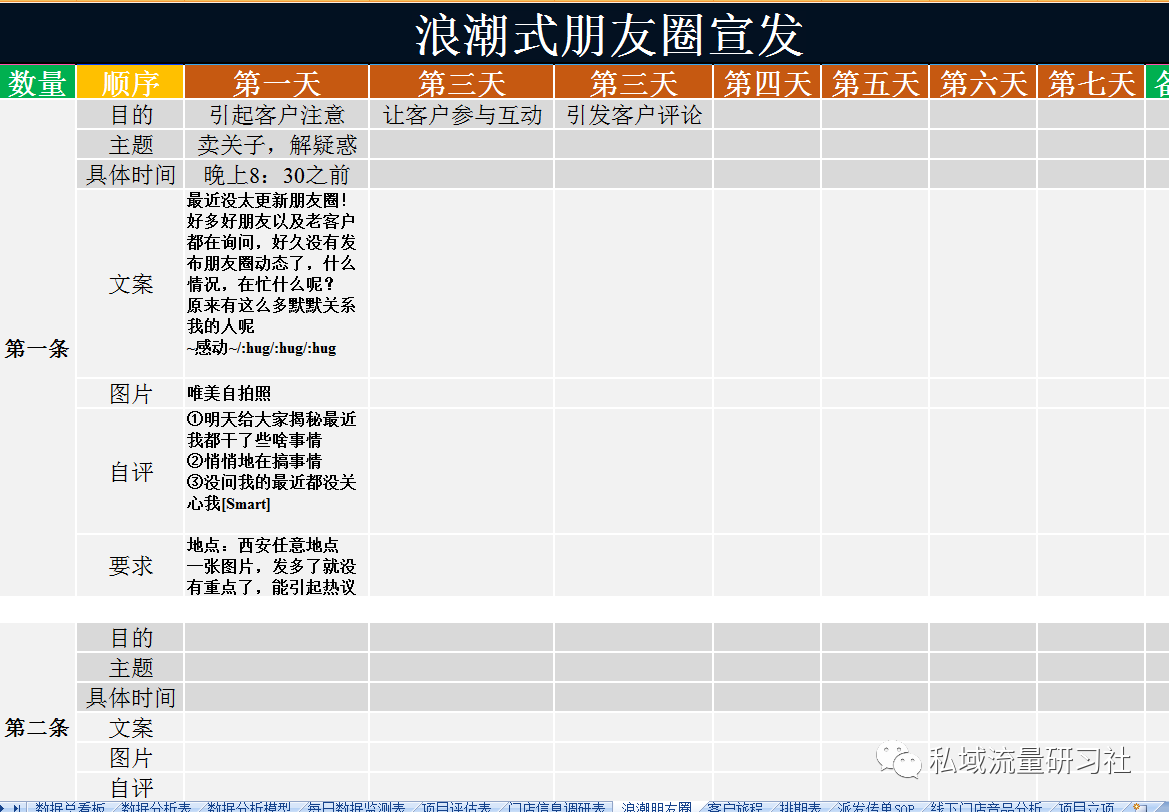Click the last-sheet navigation arrow

17,807
